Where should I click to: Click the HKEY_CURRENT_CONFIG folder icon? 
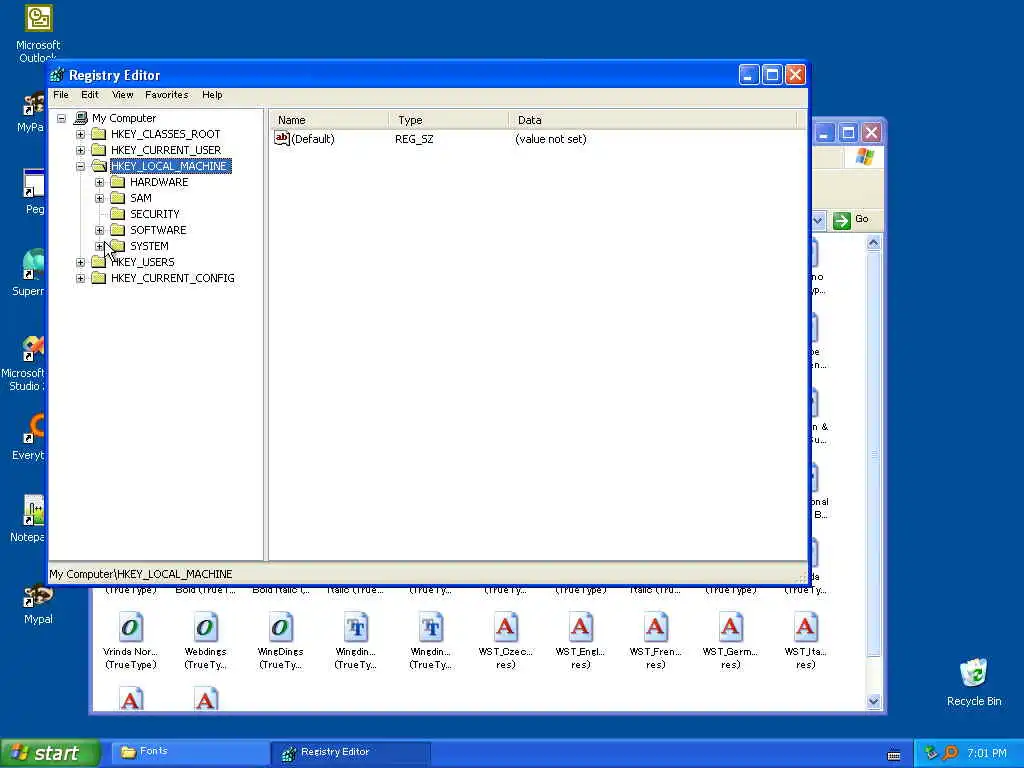tap(99, 278)
